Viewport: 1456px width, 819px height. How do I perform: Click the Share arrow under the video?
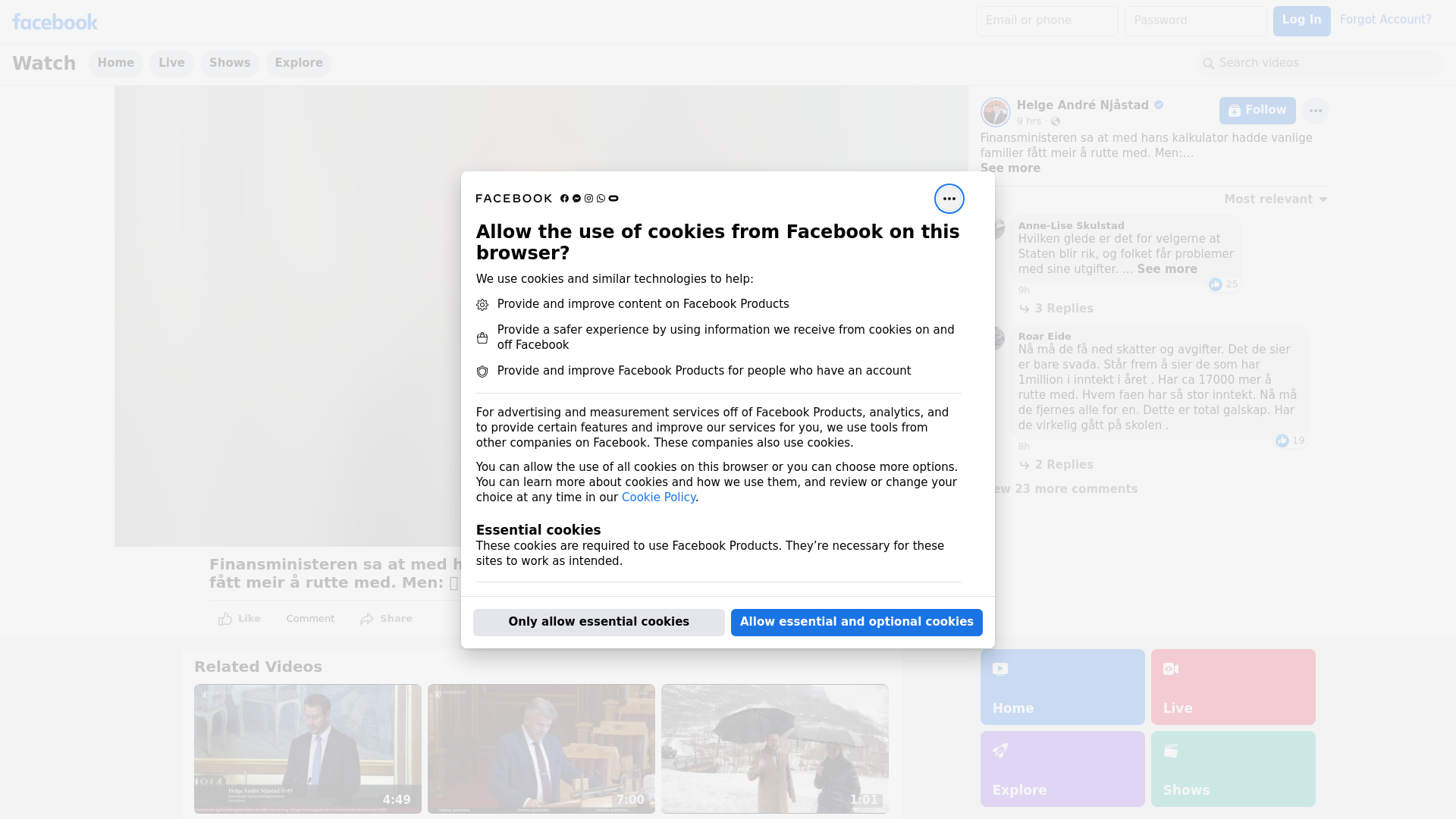pos(386,619)
